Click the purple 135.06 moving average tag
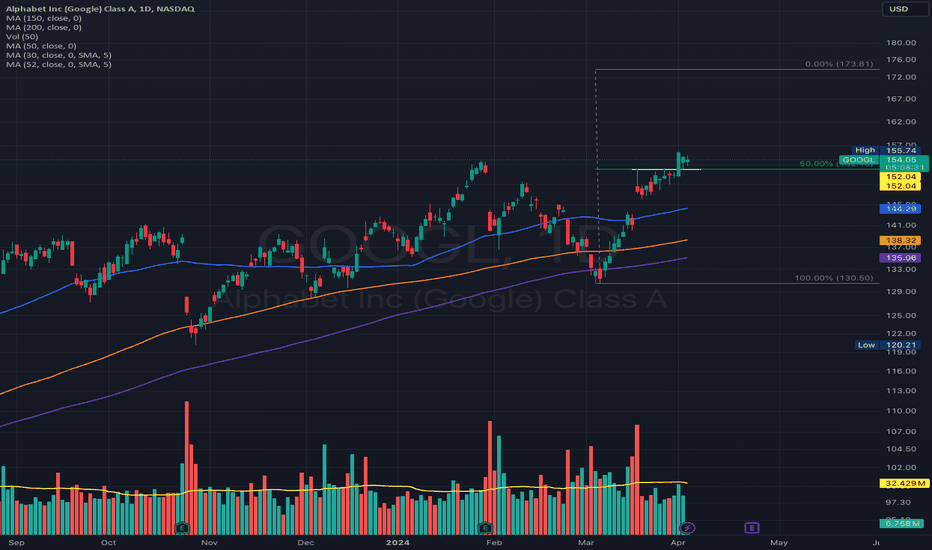 (x=900, y=257)
